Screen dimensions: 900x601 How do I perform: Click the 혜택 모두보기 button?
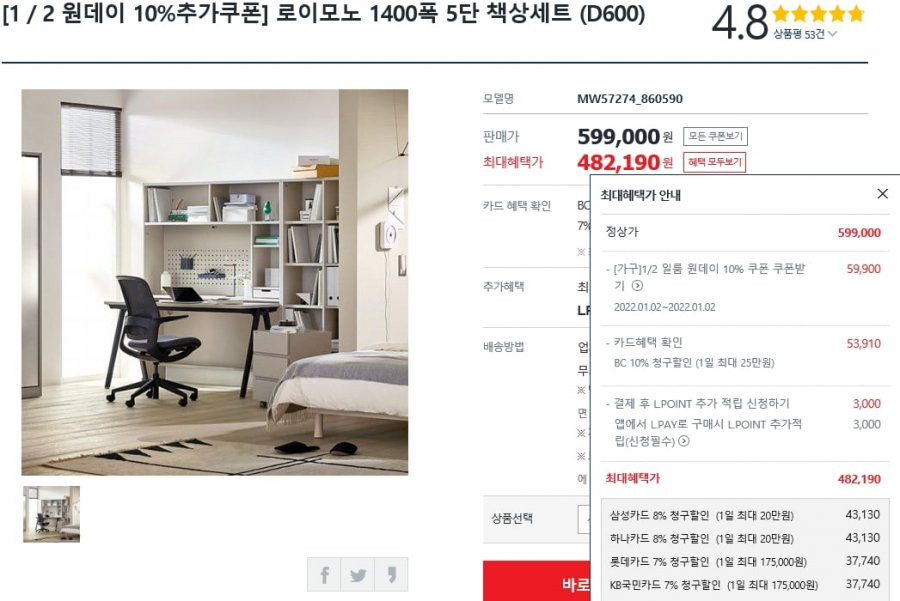click(715, 162)
